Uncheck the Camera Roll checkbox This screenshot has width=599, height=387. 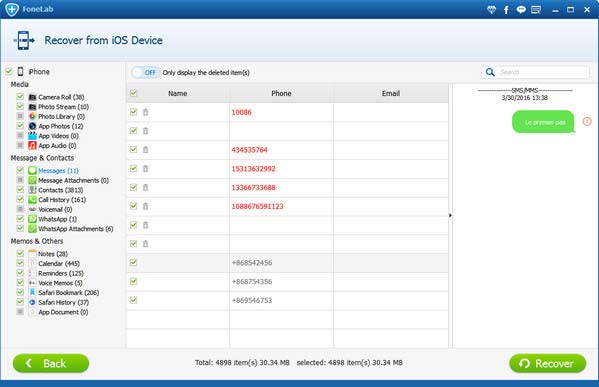coord(20,97)
